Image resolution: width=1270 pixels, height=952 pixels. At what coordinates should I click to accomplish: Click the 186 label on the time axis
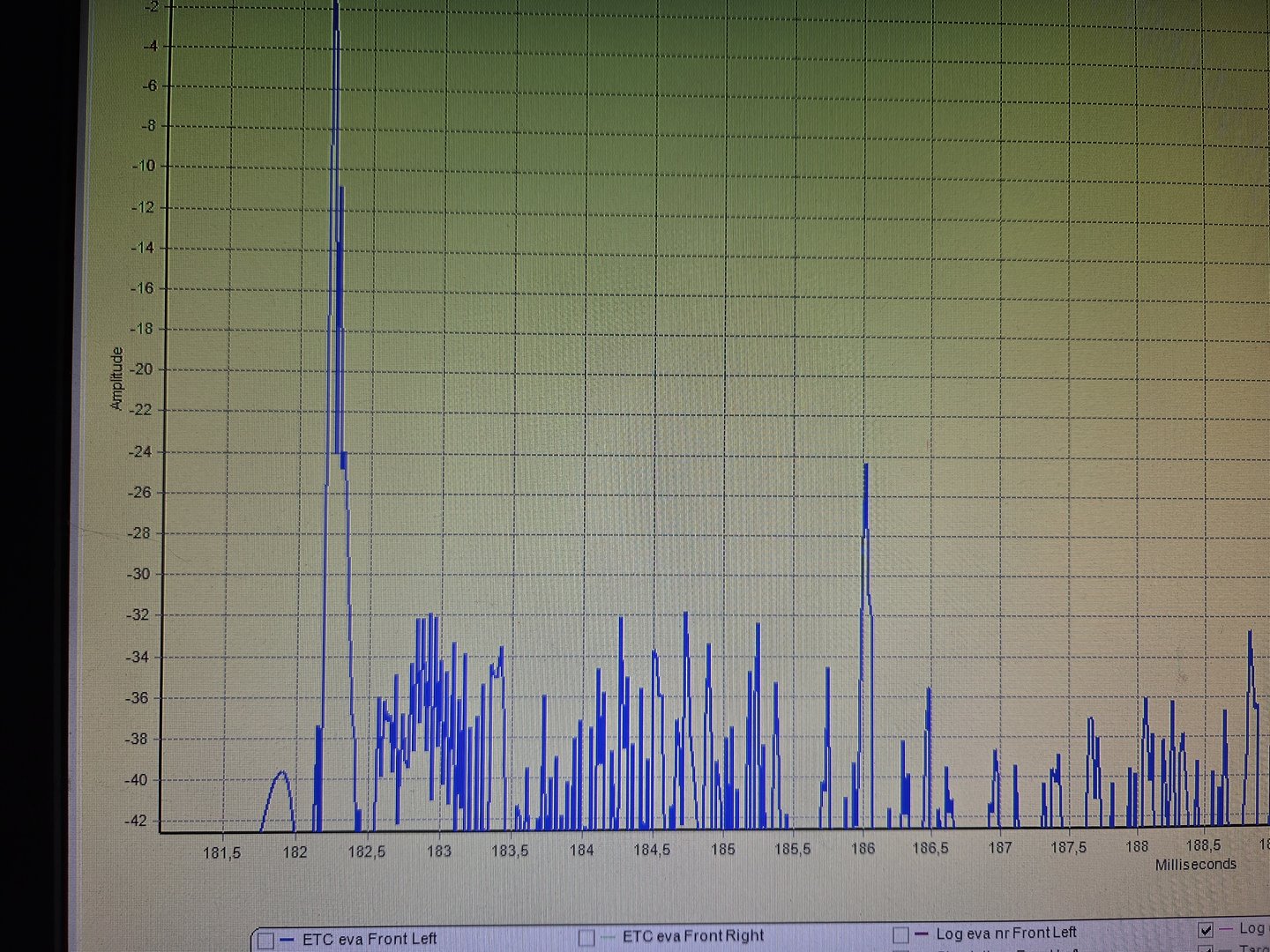pyautogui.click(x=863, y=849)
